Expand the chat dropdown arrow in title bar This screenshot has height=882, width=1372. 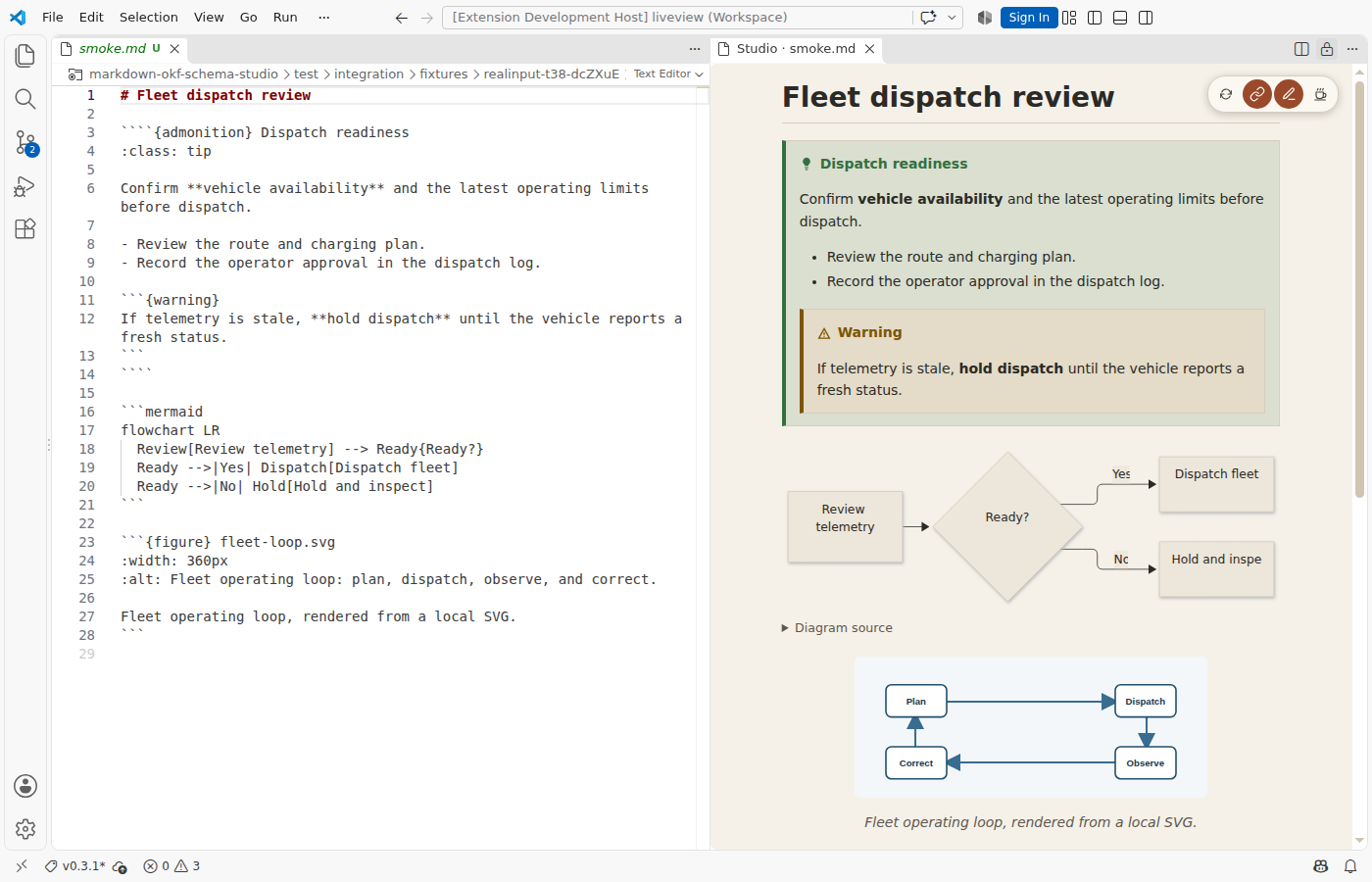pyautogui.click(x=952, y=18)
